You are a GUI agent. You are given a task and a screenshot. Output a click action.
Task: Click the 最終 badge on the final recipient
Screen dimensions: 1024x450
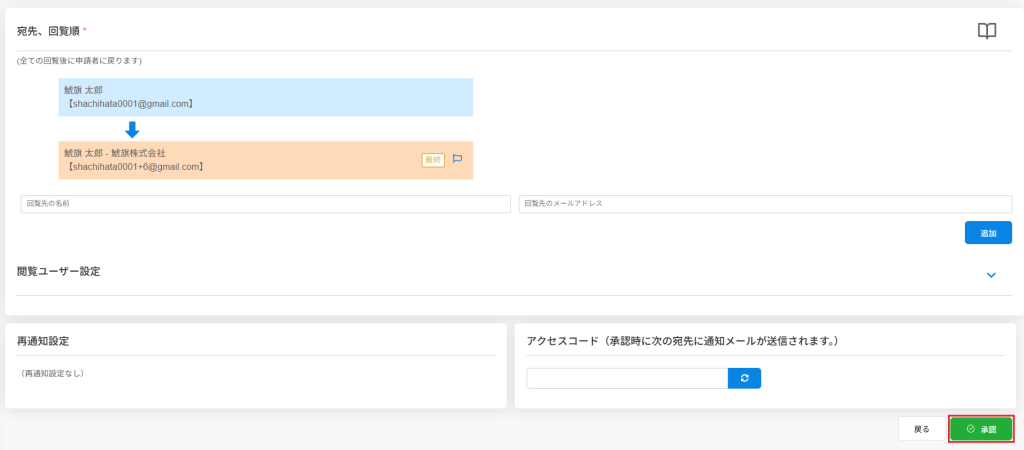point(433,159)
